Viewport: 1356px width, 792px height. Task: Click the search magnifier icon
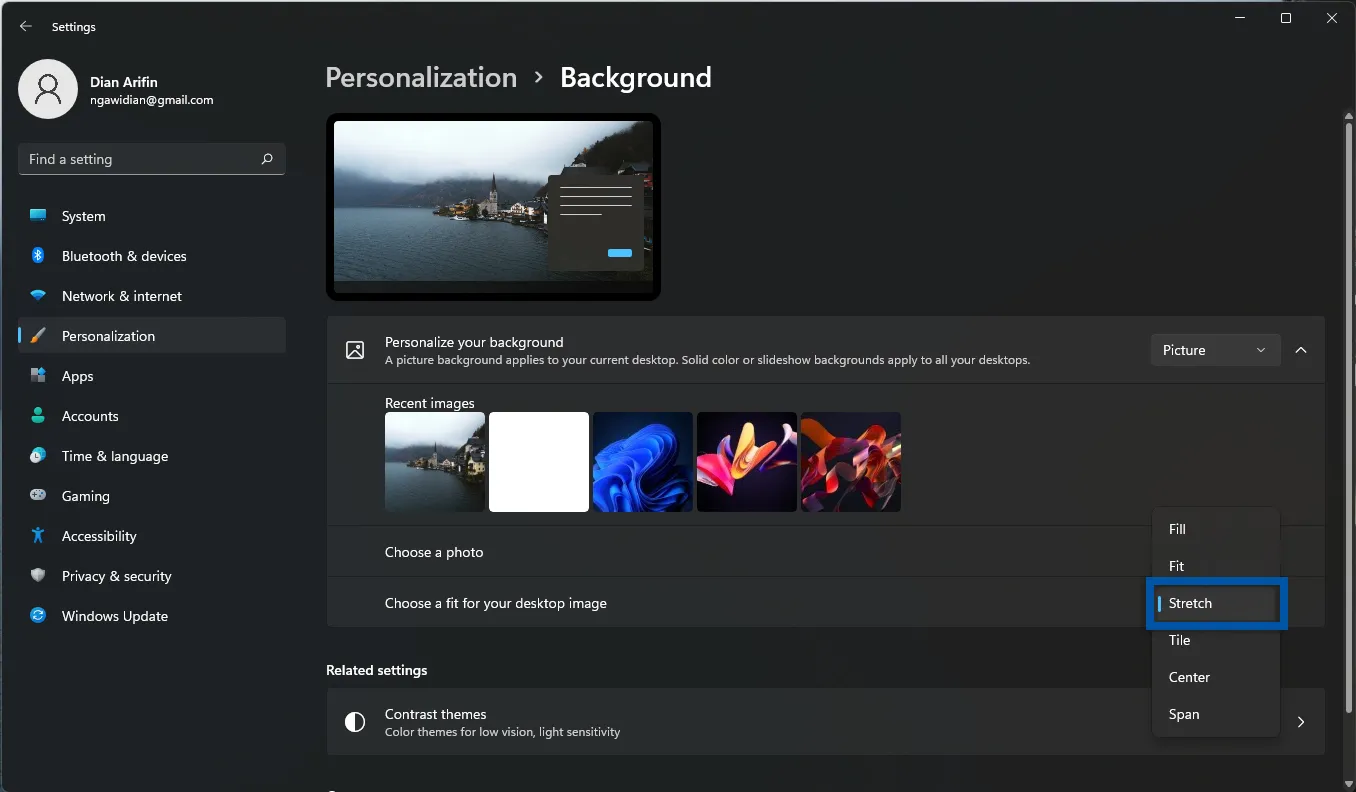pyautogui.click(x=267, y=159)
